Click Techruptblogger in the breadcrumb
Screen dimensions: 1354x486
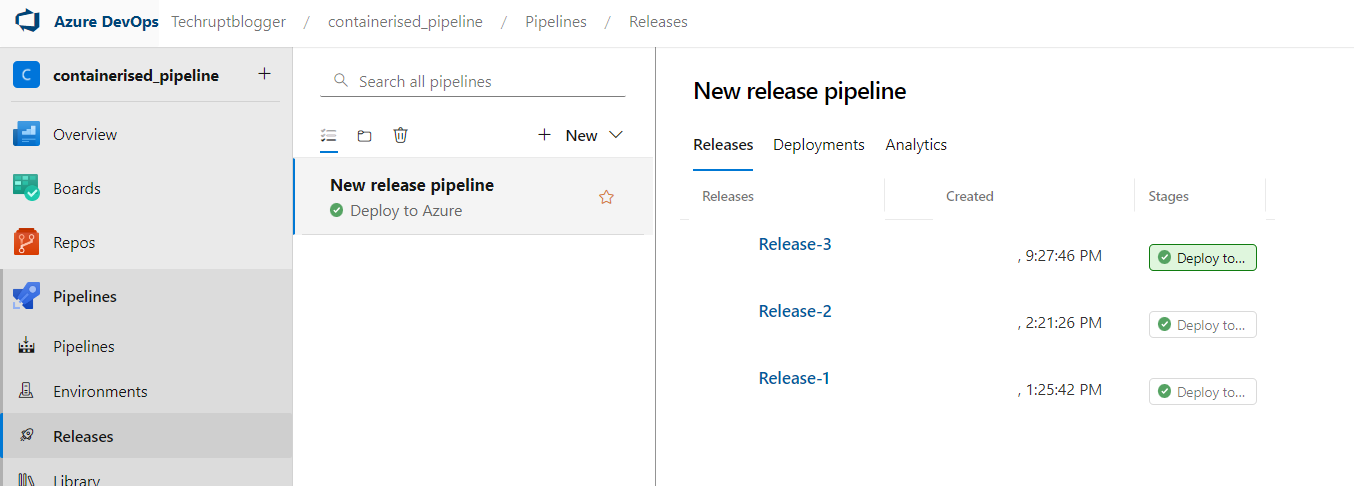pyautogui.click(x=228, y=22)
